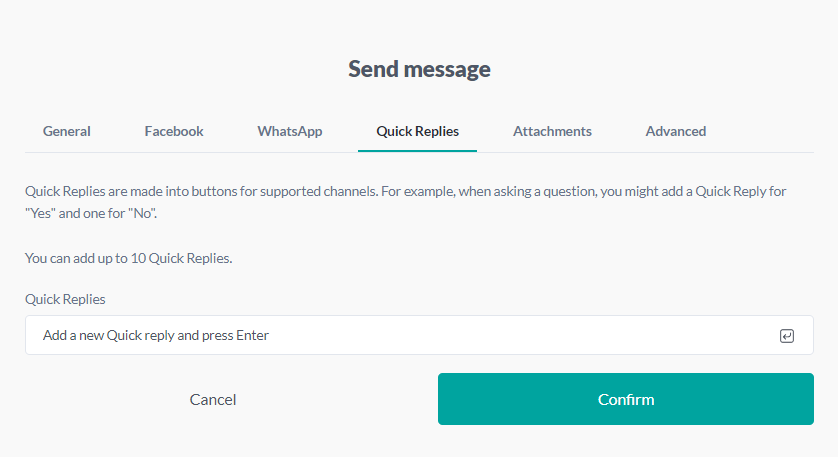Click the Quick Replies field label
This screenshot has width=838, height=457.
click(65, 299)
